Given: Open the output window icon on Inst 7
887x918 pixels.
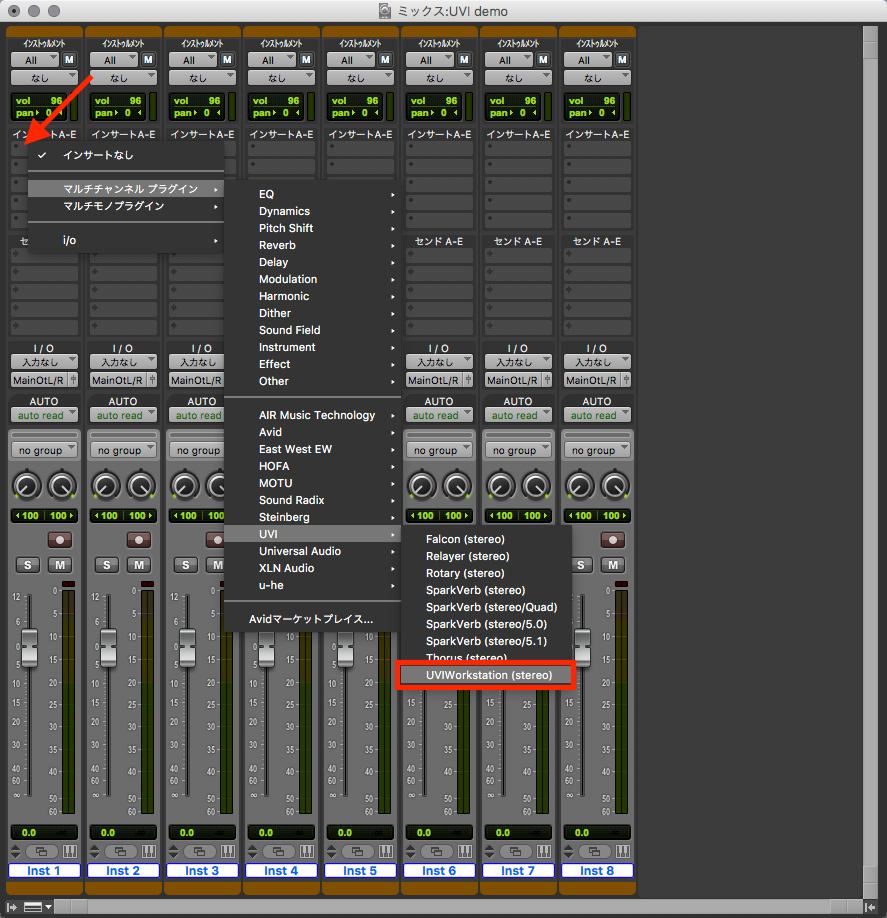Looking at the screenshot, I should 515,851.
